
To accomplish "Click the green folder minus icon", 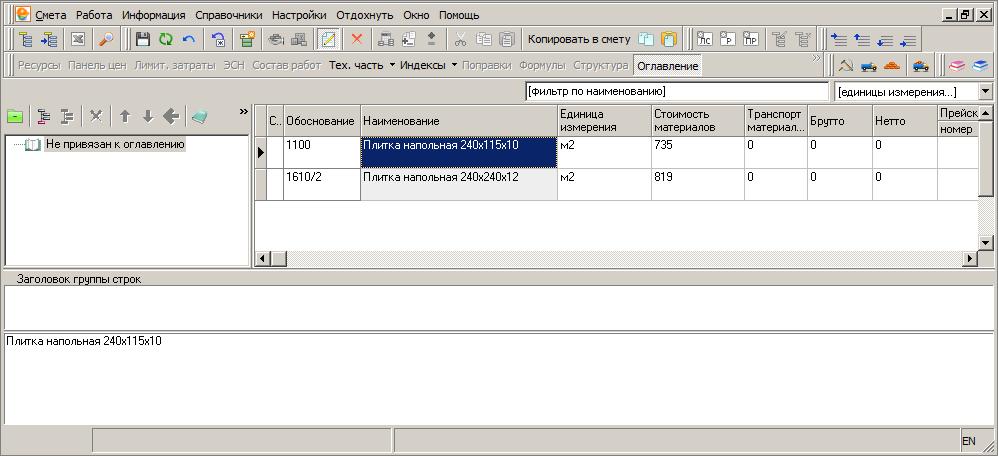I will [x=15, y=116].
